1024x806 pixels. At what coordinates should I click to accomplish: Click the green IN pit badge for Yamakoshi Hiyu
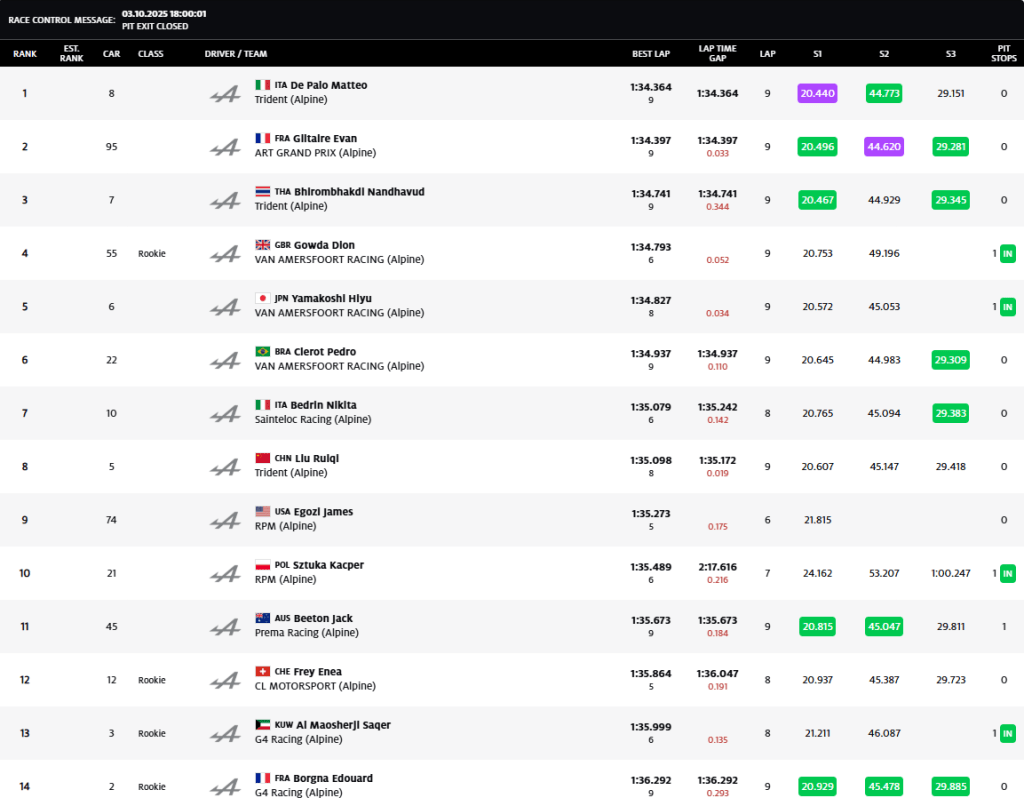coord(1008,306)
